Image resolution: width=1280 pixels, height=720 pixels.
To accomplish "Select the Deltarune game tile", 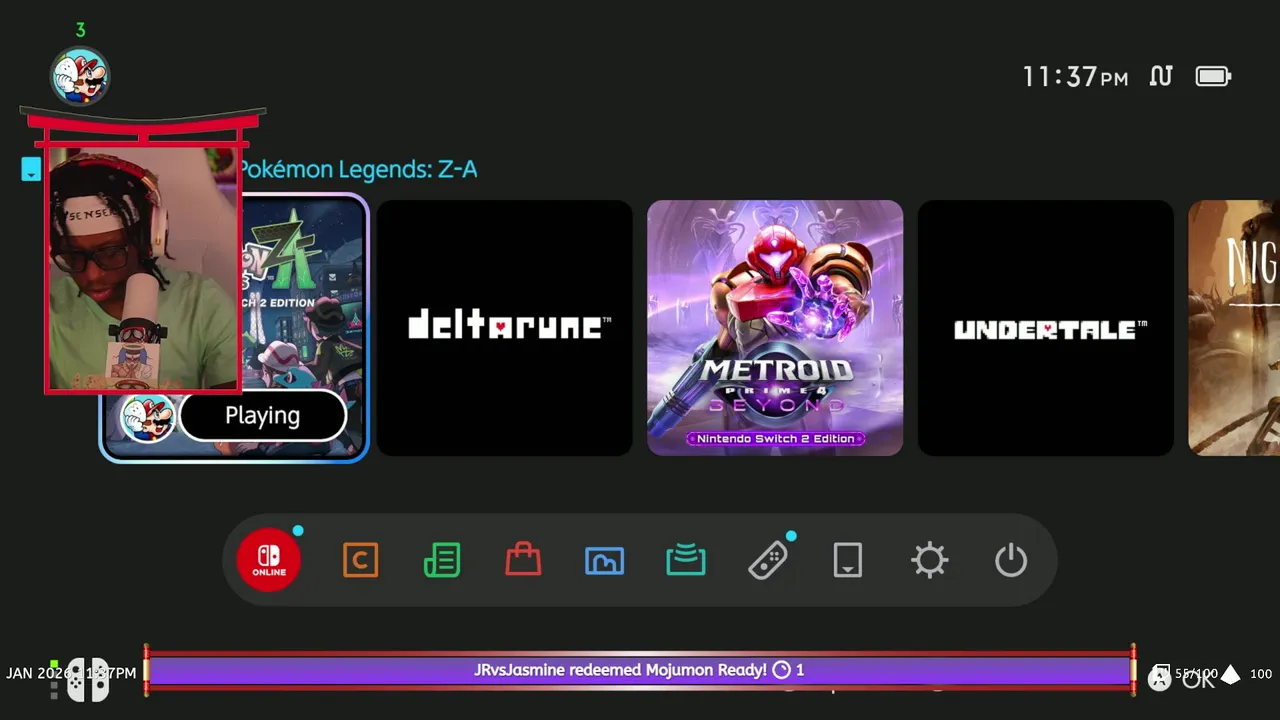I will pos(504,327).
